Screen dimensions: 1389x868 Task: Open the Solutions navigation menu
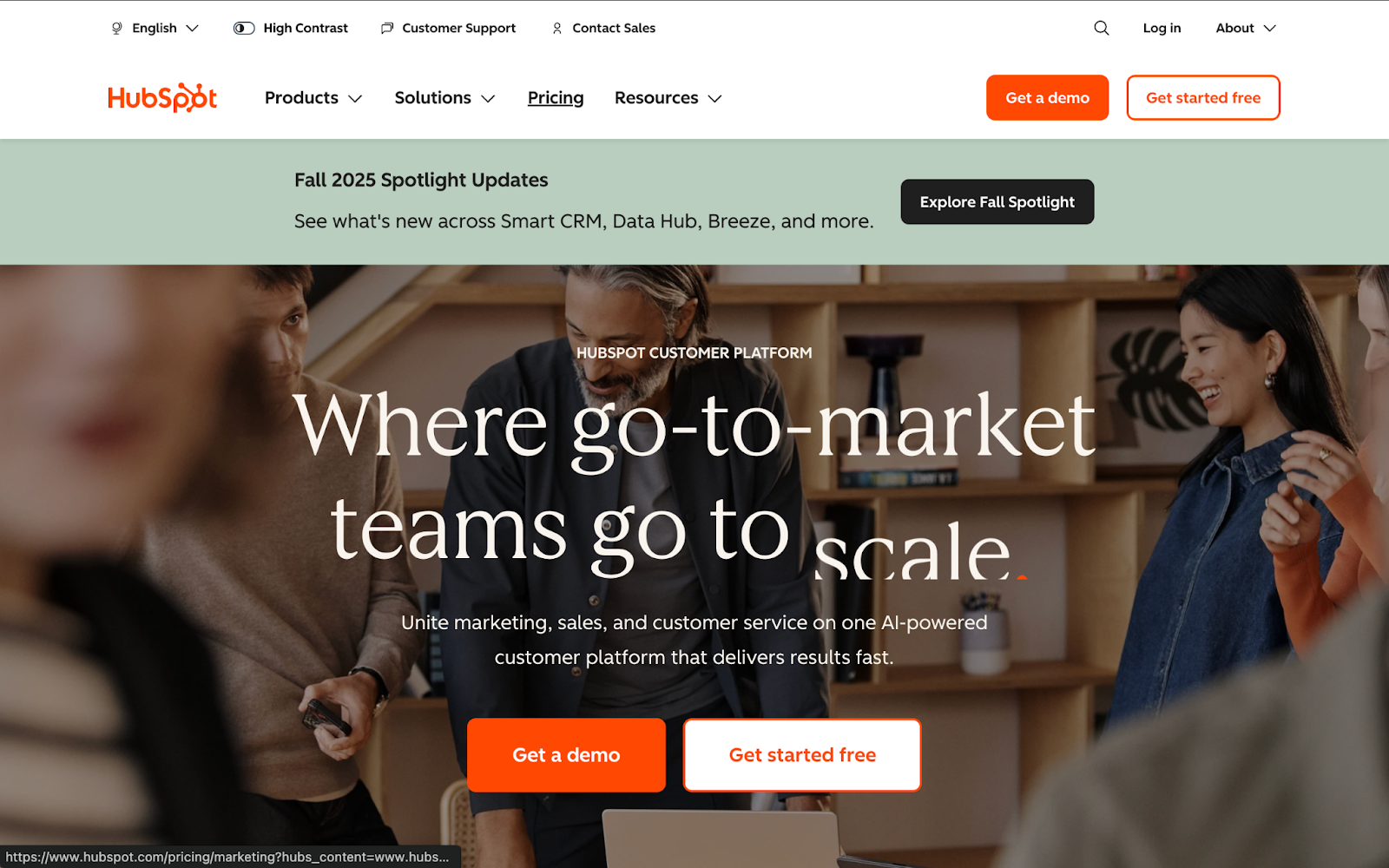pyautogui.click(x=444, y=98)
